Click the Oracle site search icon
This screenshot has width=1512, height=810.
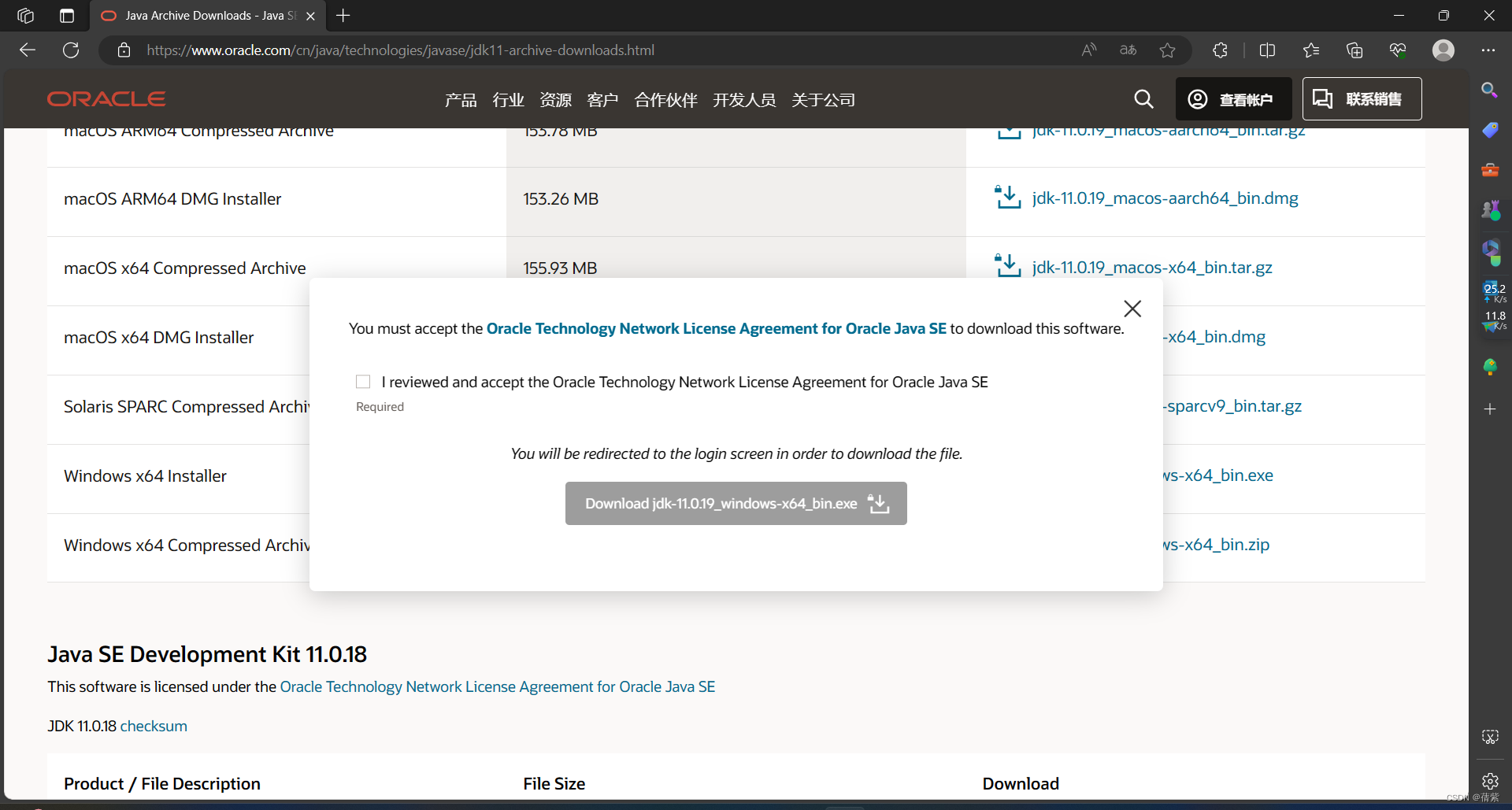[1143, 99]
